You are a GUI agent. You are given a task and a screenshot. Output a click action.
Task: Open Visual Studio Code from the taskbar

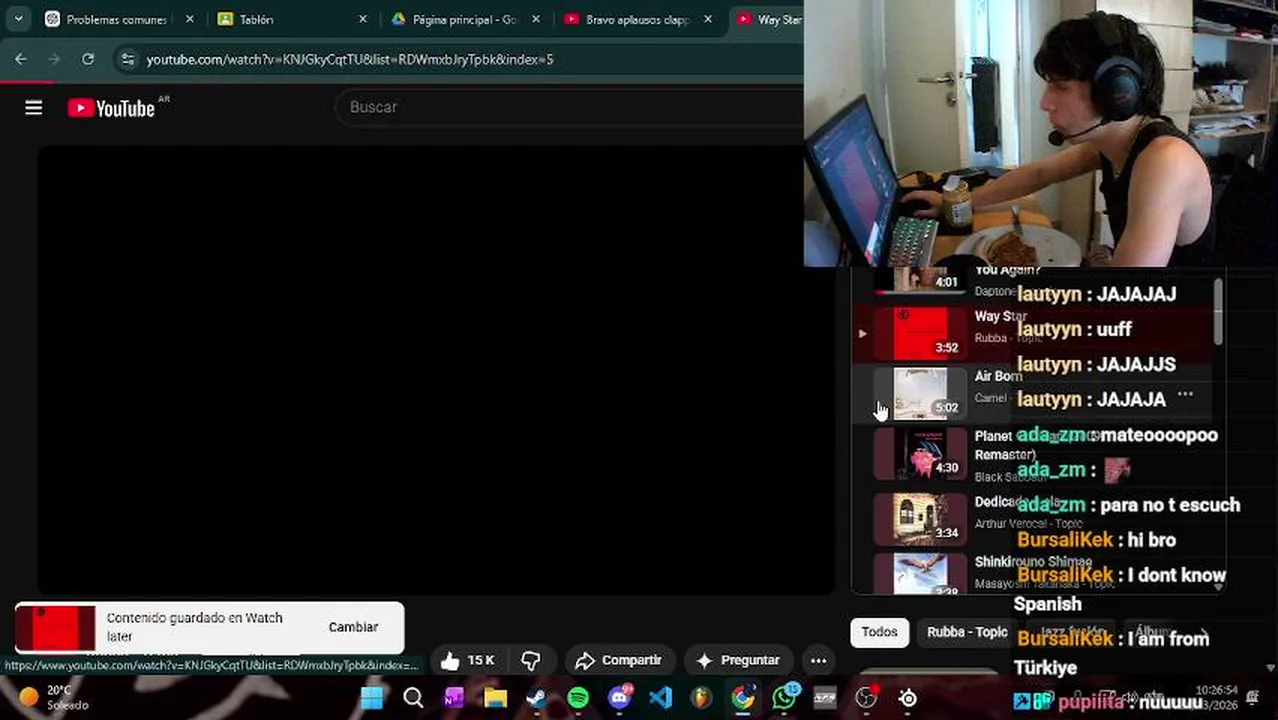660,697
